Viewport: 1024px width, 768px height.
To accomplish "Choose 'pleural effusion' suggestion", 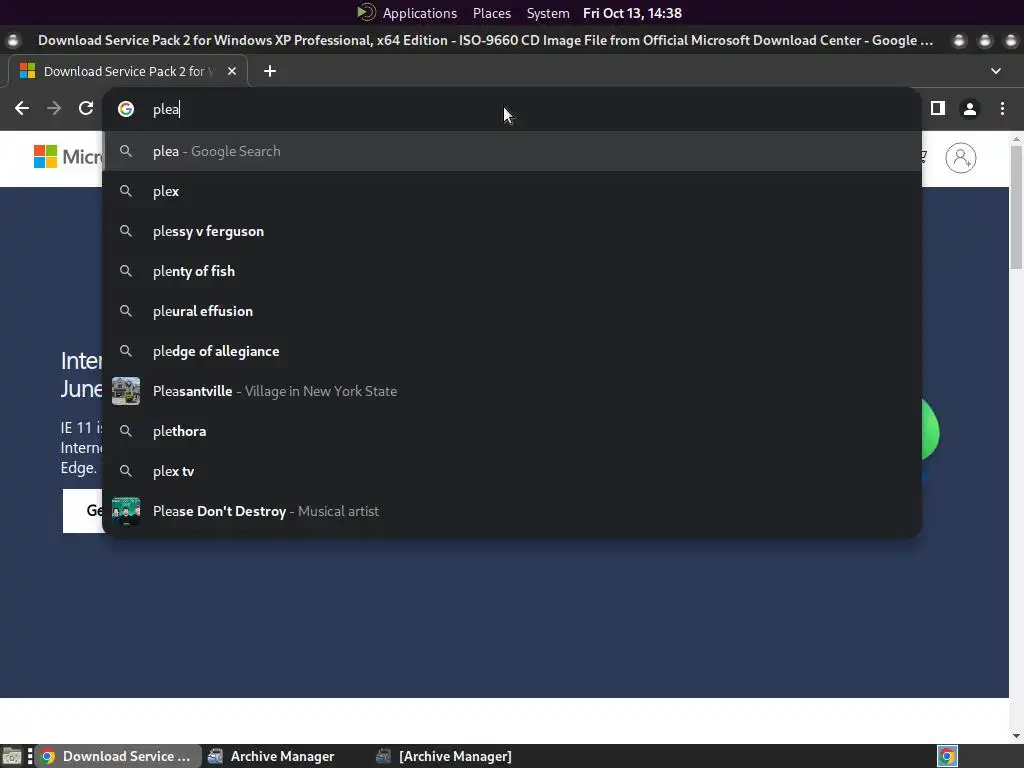I will 512,312.
